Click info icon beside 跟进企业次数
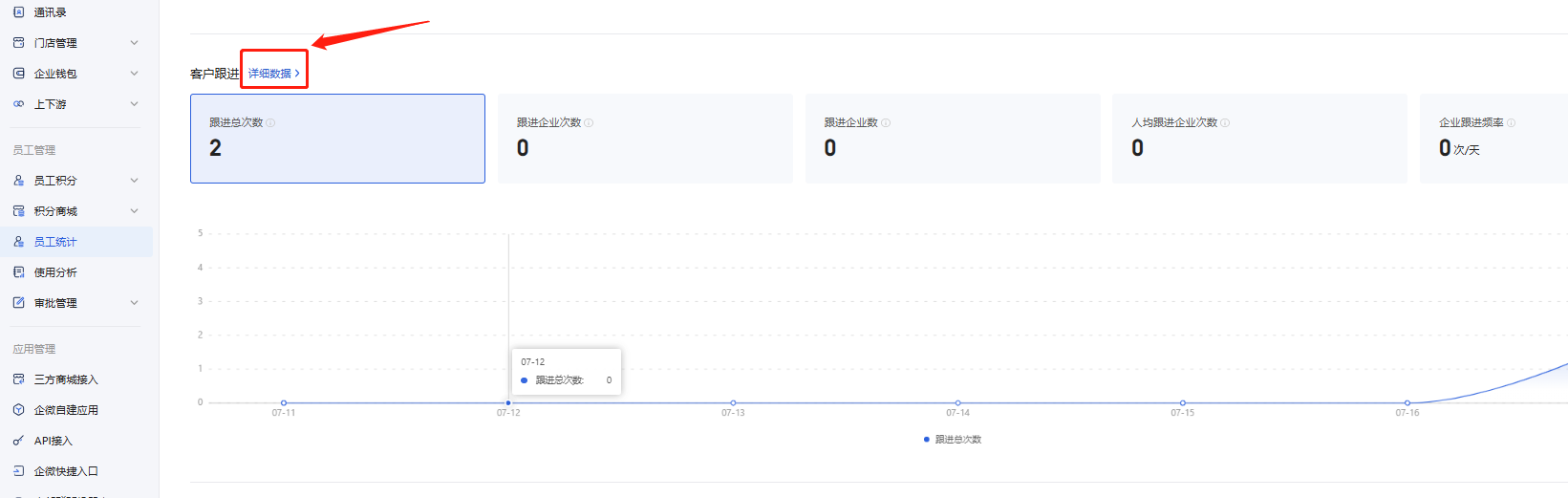 [x=589, y=123]
